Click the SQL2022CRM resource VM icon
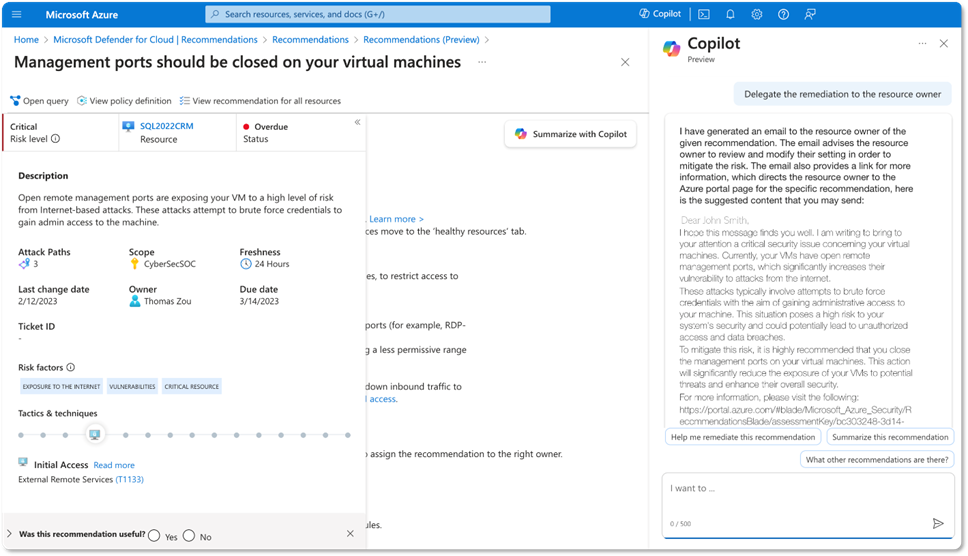Viewport: 968px width, 556px height. tap(128, 126)
